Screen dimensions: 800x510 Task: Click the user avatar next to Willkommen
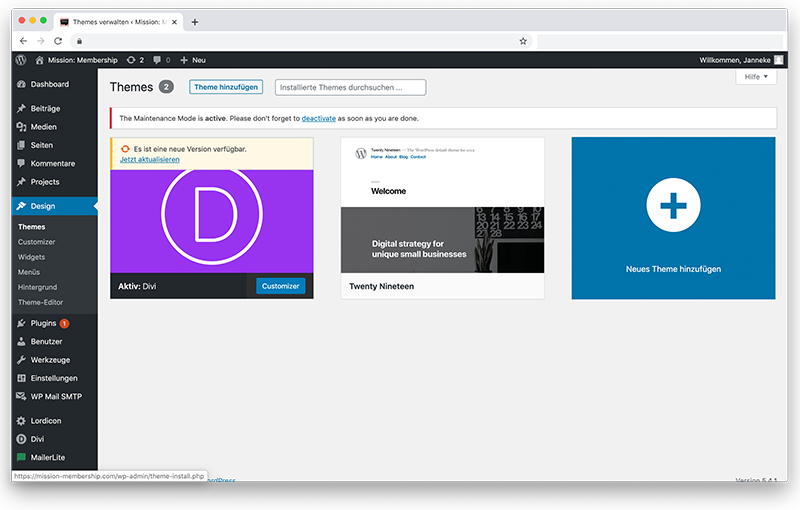(x=779, y=60)
